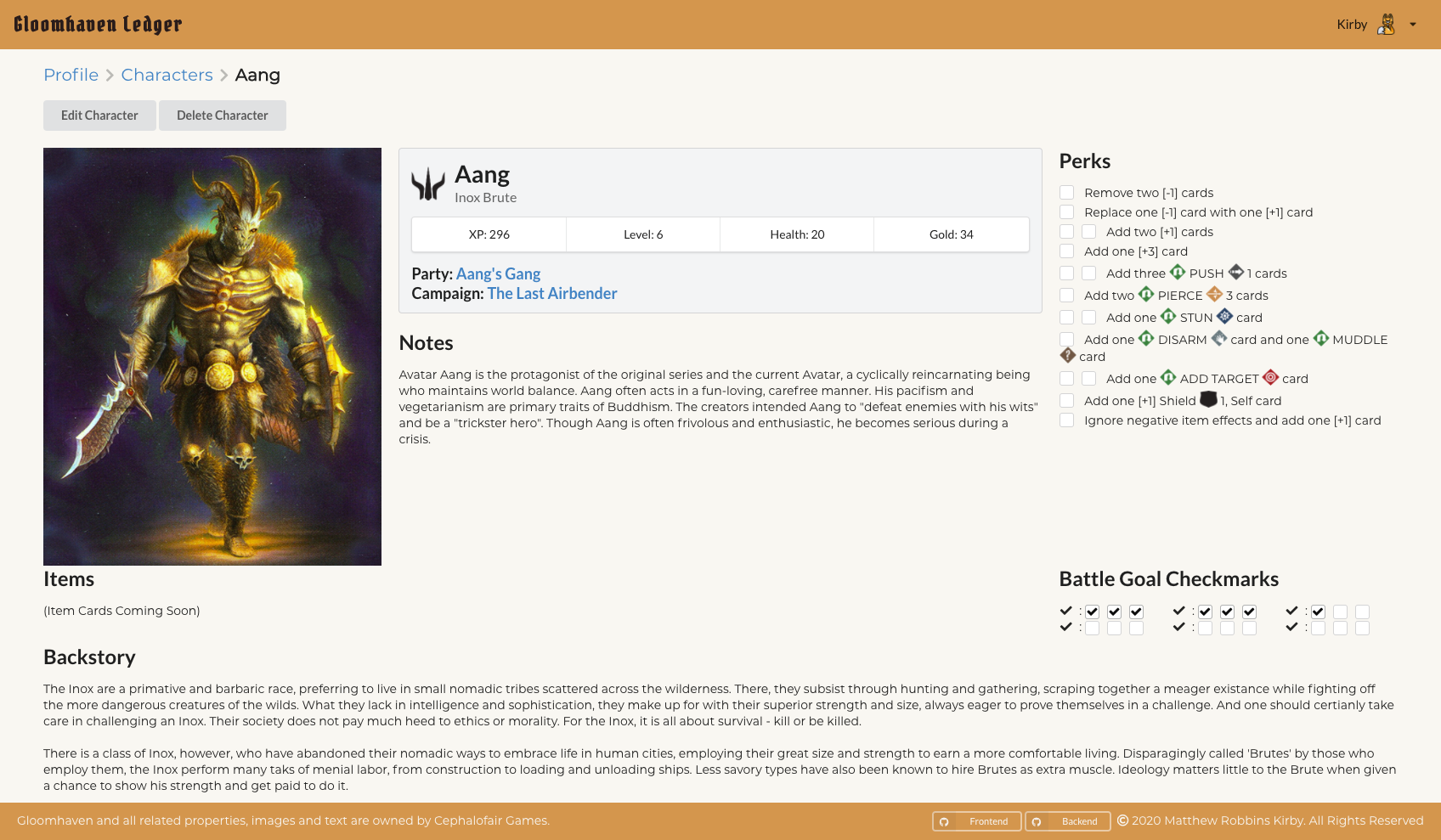Check the DISARM and MUDDLE card perk
This screenshot has height=840, width=1441.
pyautogui.click(x=1067, y=339)
